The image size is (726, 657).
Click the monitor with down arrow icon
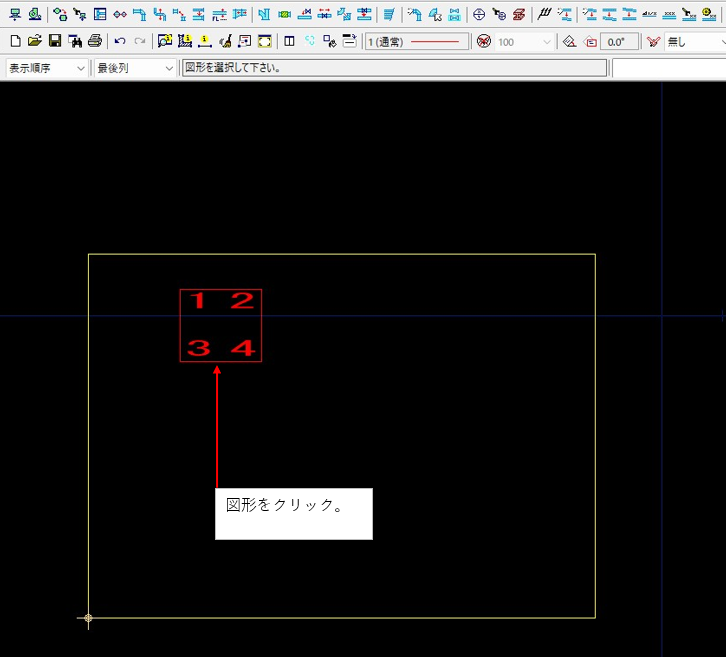[15, 15]
